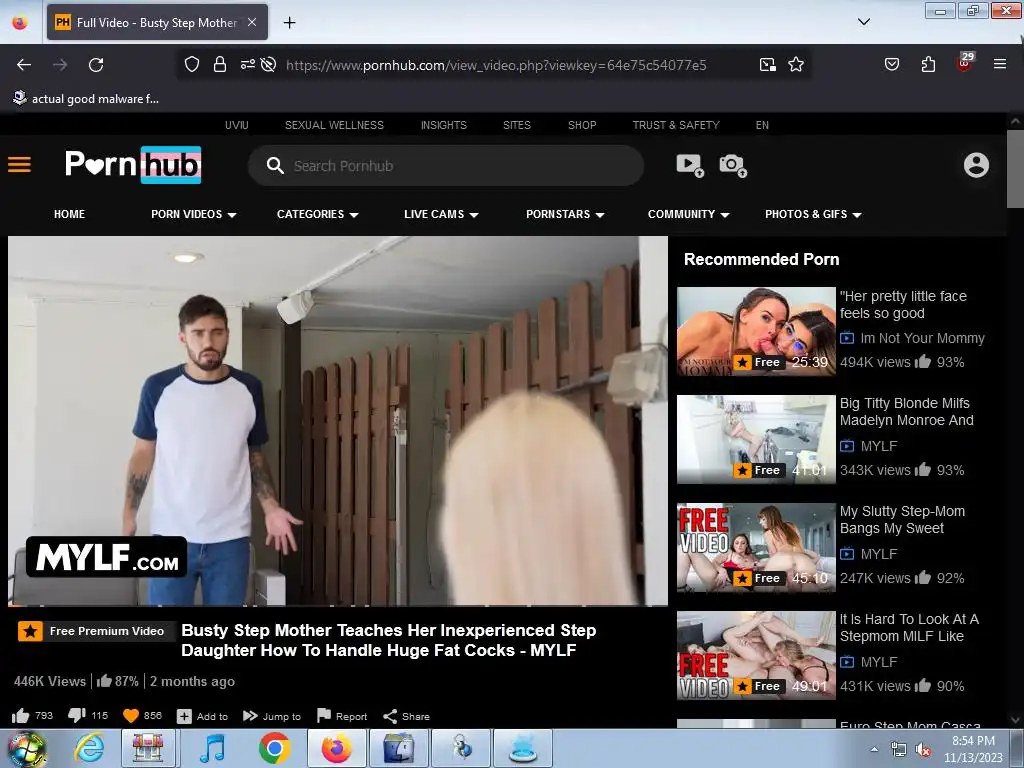Click the muted volume tray icon
Screen dimensions: 1024x768
pyautogui.click(x=923, y=750)
